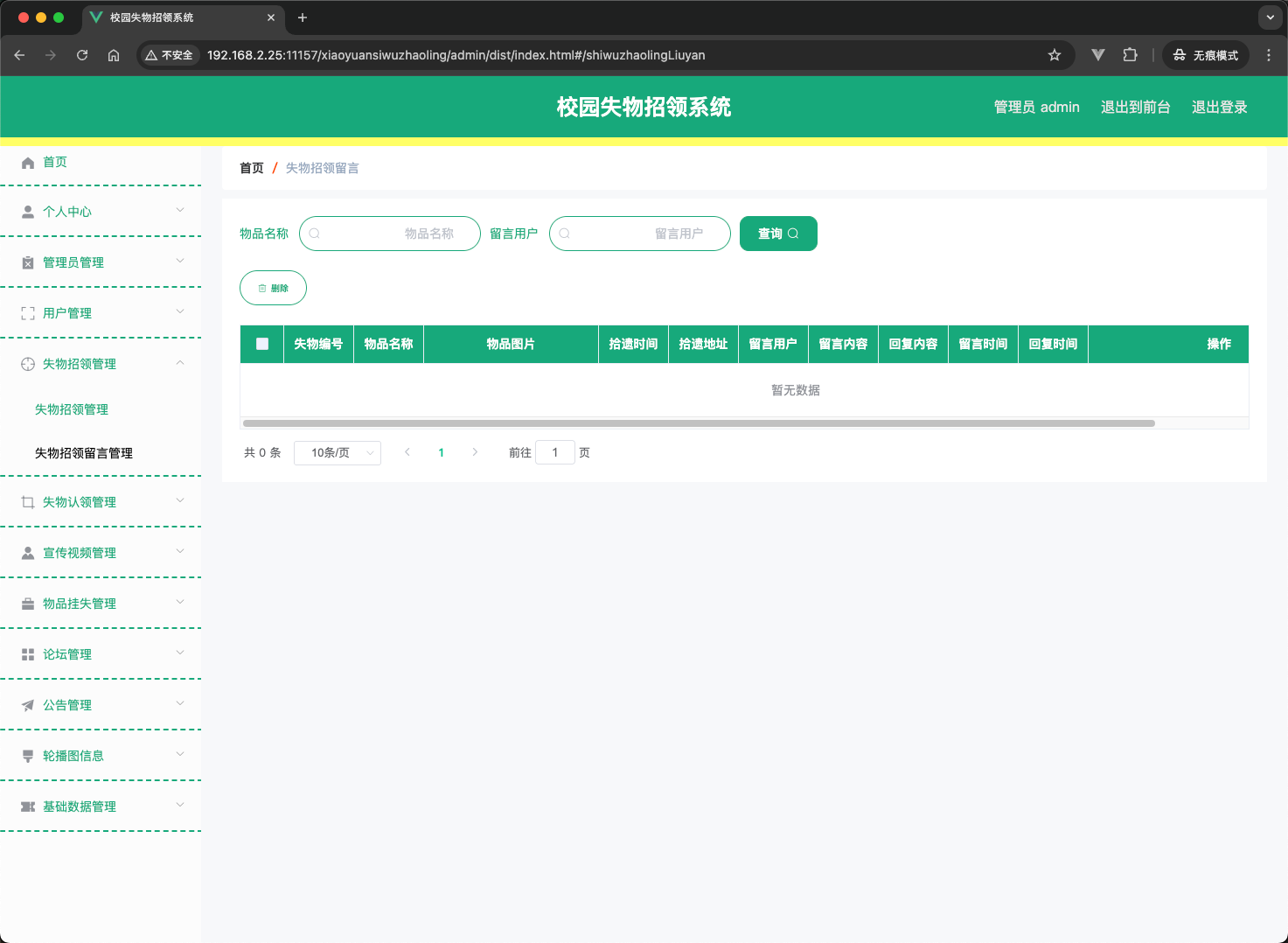The image size is (1288, 943).
Task: Click the camera icon next to 基础数据管理
Action: click(28, 807)
